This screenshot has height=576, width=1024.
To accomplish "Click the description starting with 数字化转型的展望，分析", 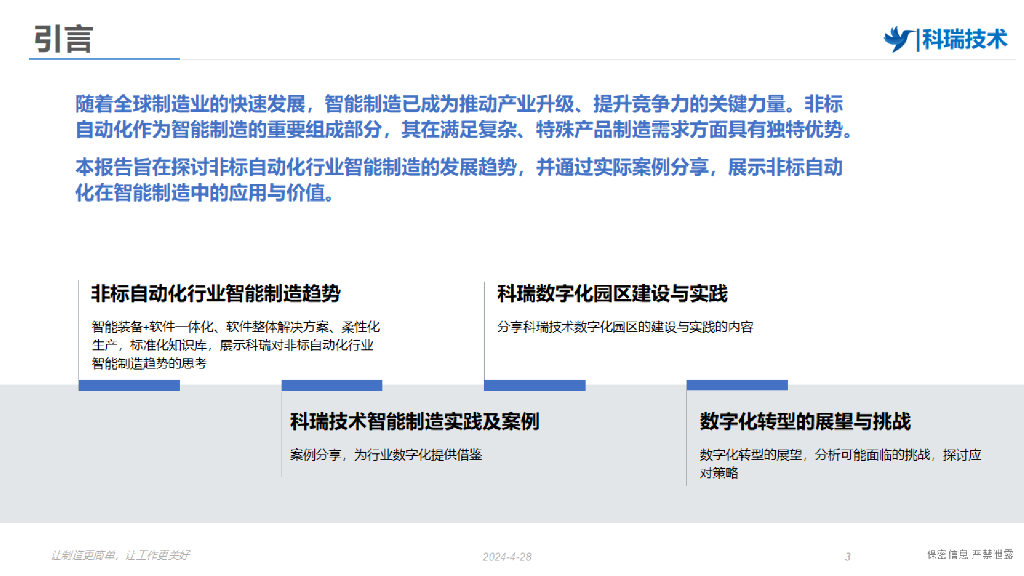I will (x=840, y=463).
